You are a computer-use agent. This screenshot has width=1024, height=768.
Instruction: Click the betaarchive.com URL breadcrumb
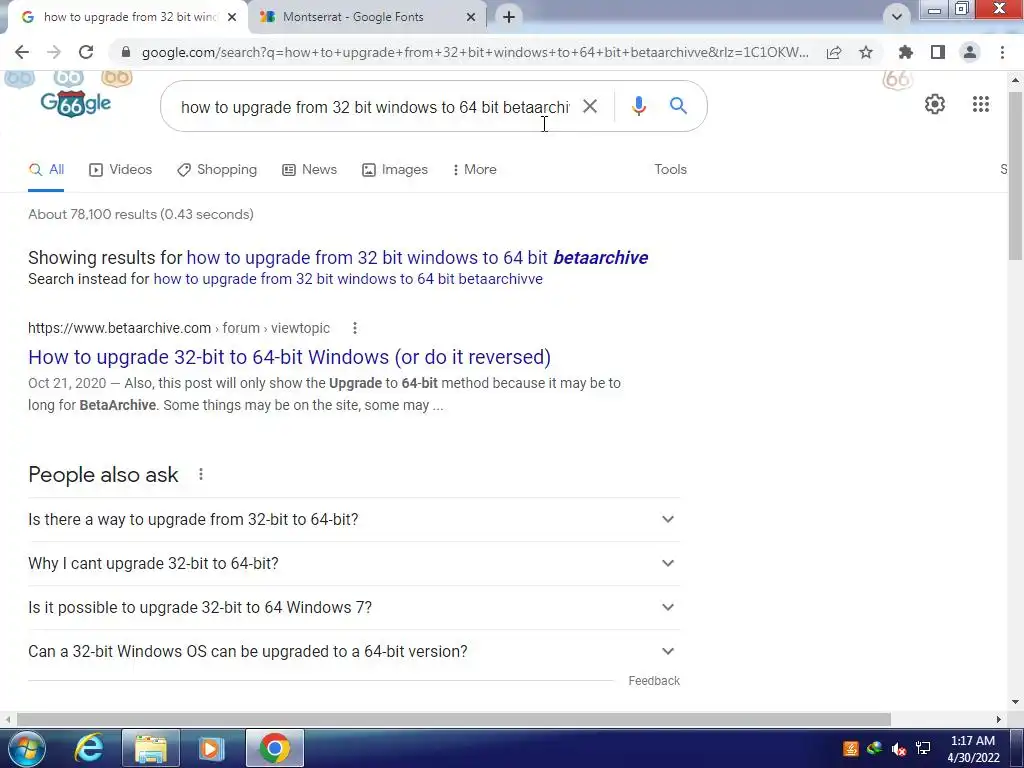coord(179,328)
